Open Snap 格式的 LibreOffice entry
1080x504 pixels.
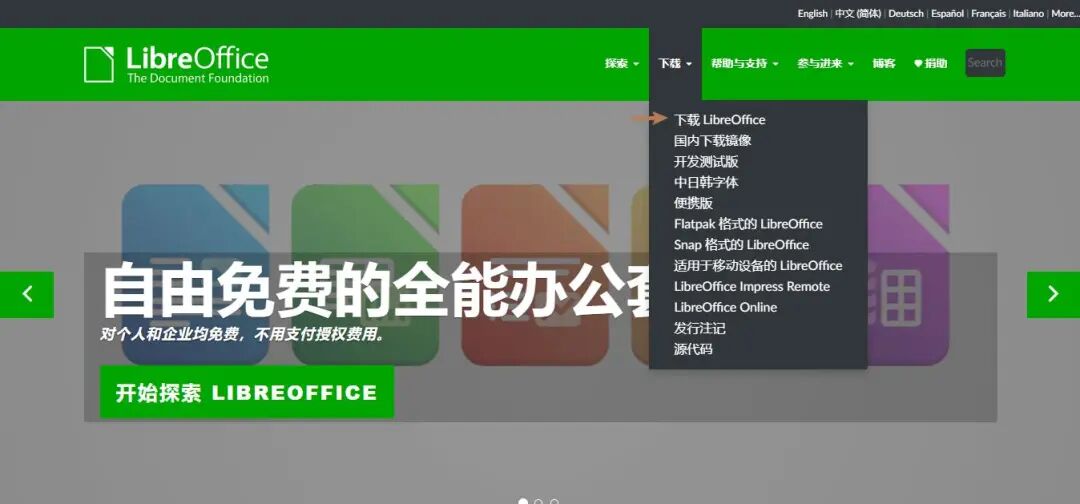coord(741,244)
